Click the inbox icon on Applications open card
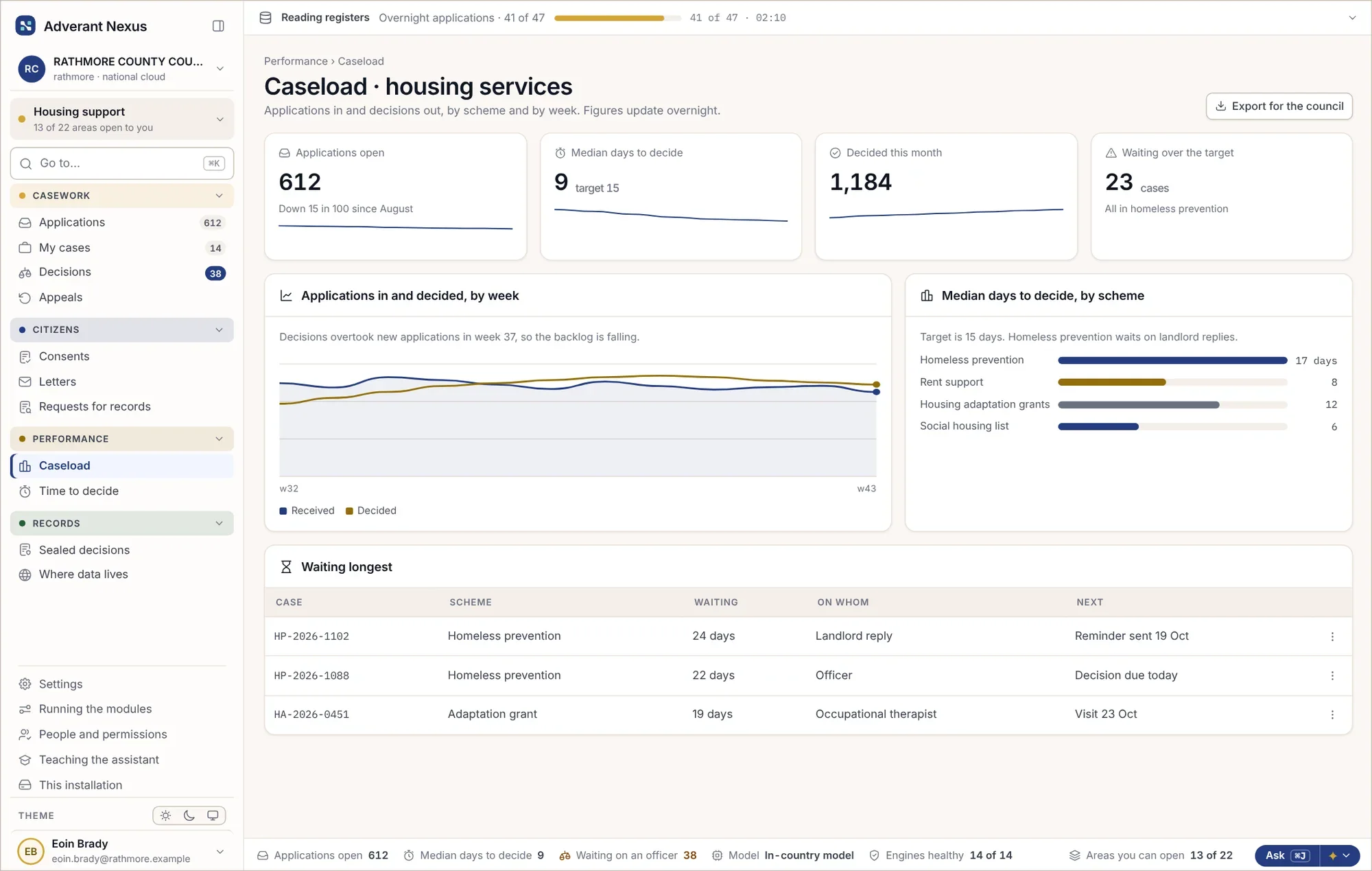 click(284, 153)
